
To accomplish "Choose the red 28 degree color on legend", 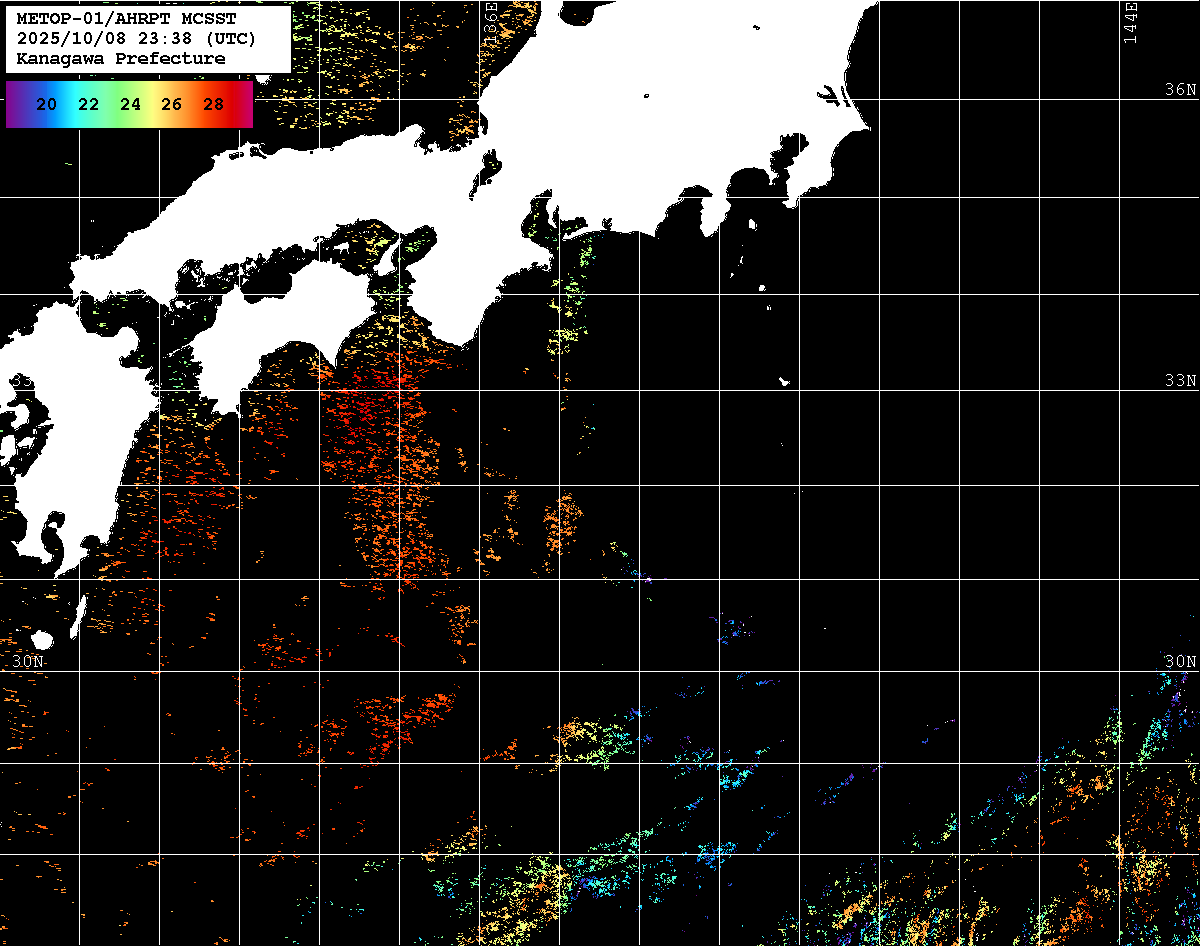I will (x=213, y=104).
